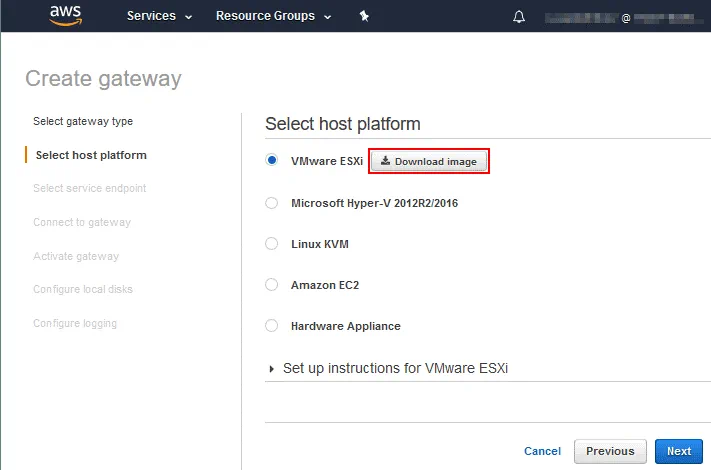This screenshot has width=711, height=470.
Task: Select the Amazon EC2 radio button
Action: (272, 285)
